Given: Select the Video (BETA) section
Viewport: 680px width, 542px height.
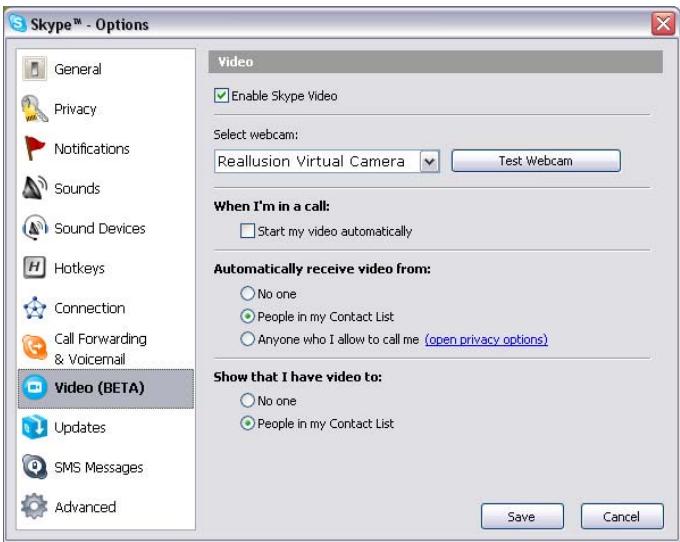Looking at the screenshot, I should point(106,389).
